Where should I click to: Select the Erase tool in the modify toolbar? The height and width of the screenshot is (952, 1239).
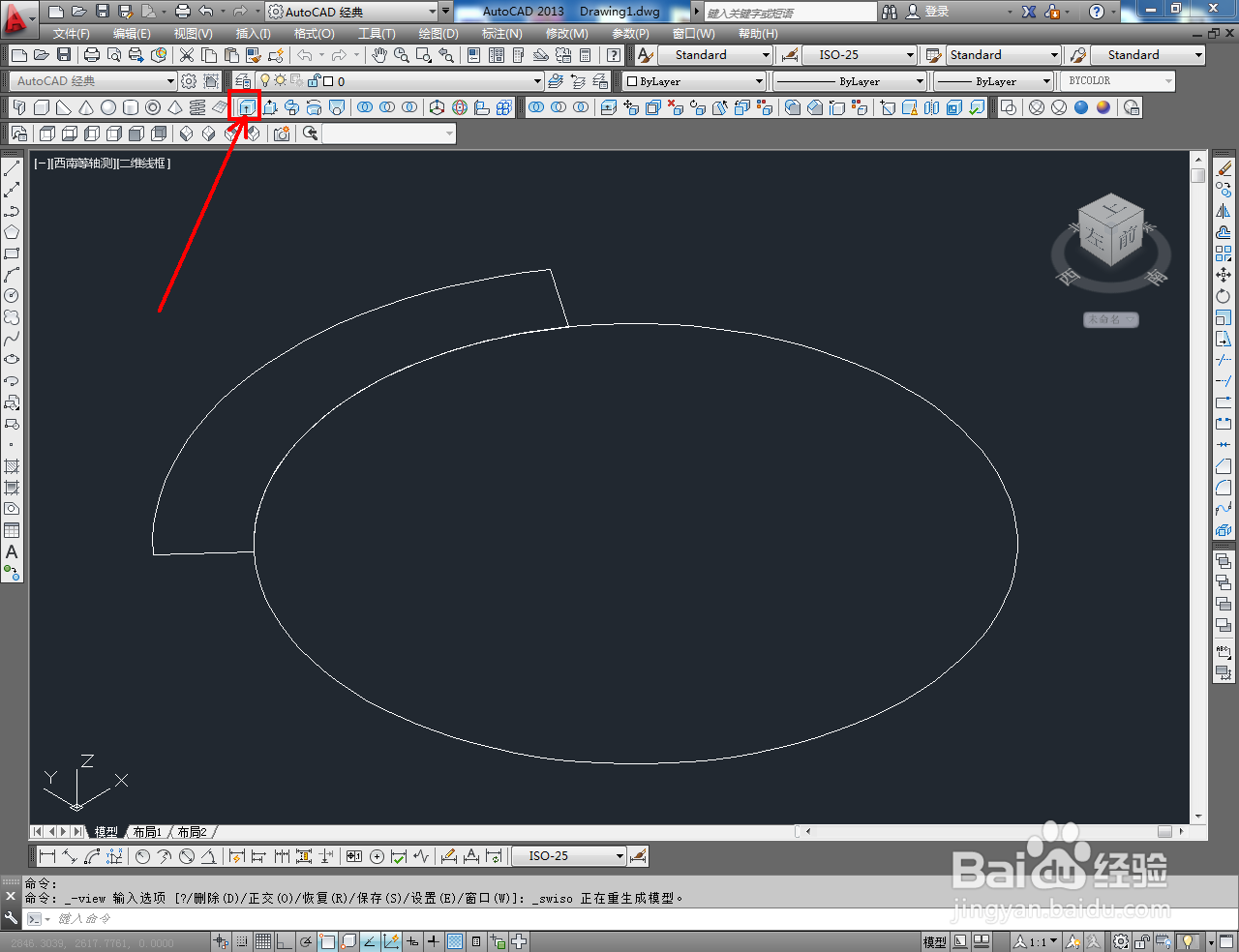1224,168
